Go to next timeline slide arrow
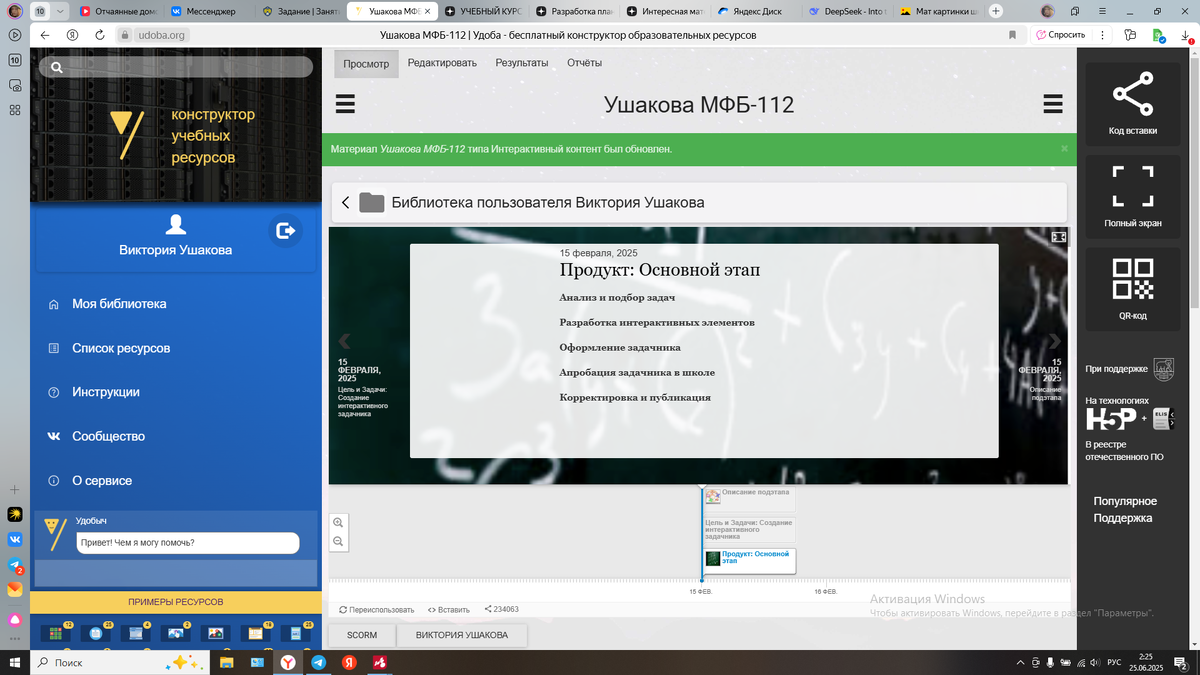Viewport: 1200px width, 675px height. click(x=1053, y=342)
